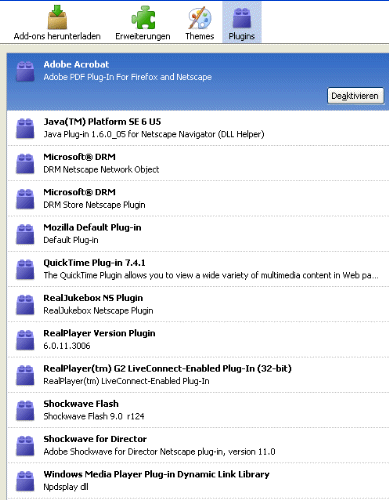The image size is (389, 500).
Task: Select the Java(TM) Platform SE 6 U5 entry
Action: pyautogui.click(x=102, y=122)
